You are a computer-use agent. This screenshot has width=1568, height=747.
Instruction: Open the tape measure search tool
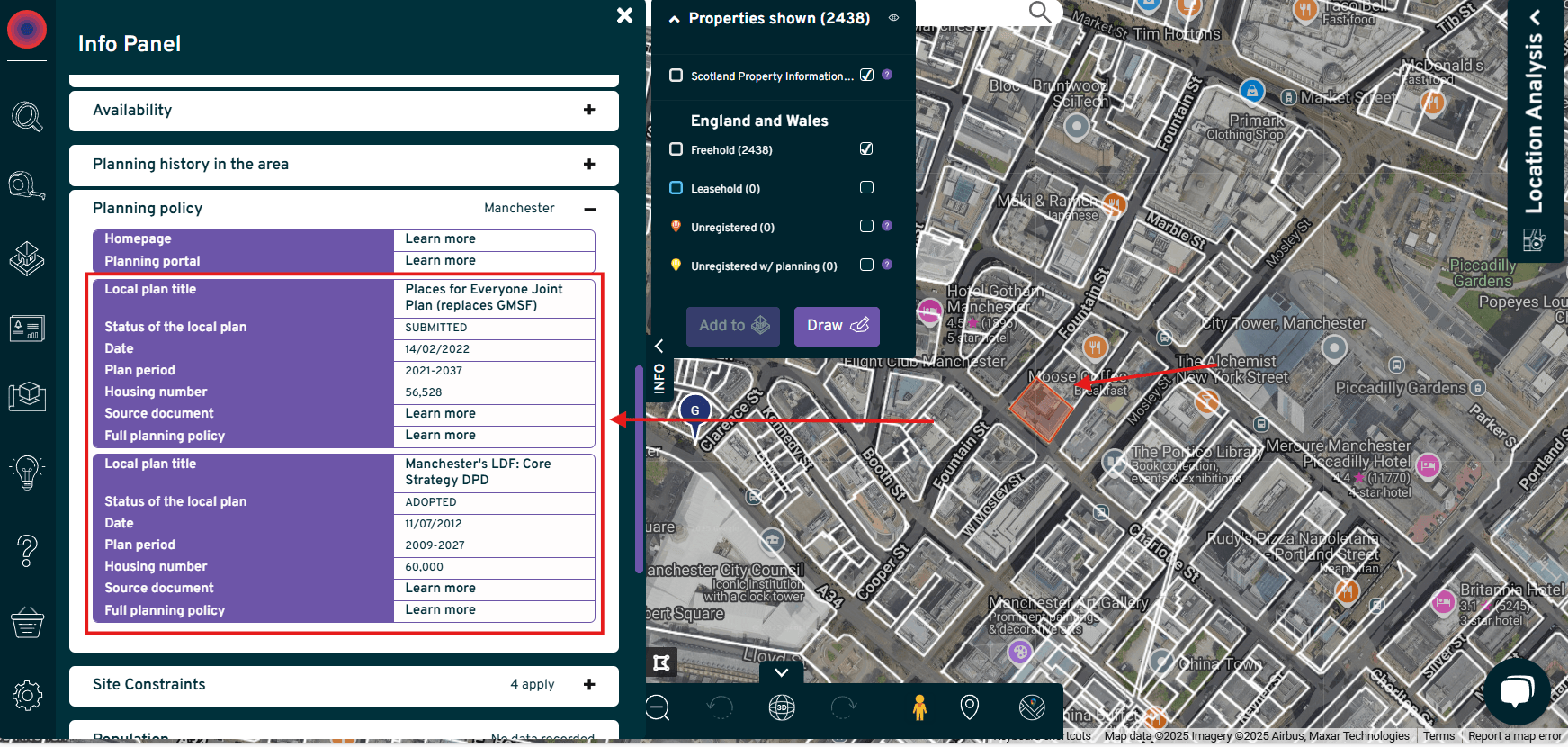27,185
